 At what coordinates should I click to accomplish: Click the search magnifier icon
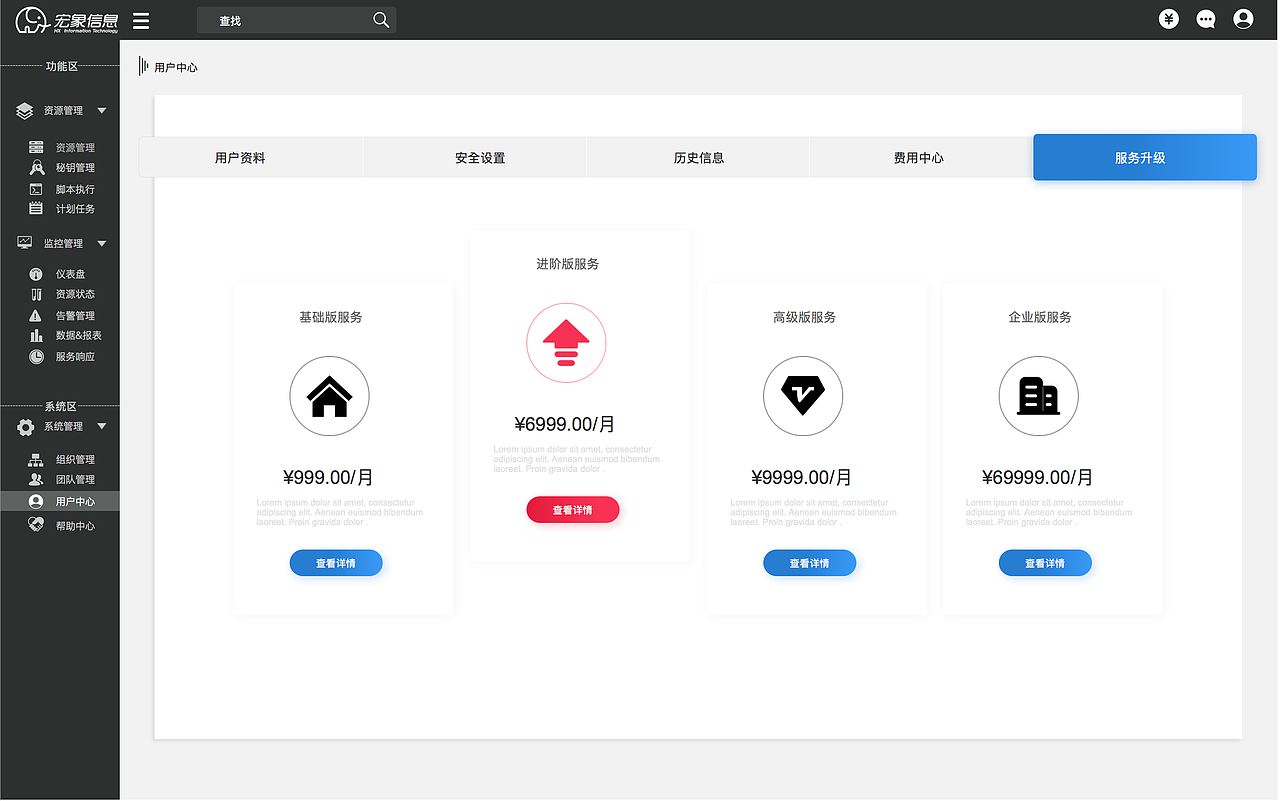pos(380,20)
